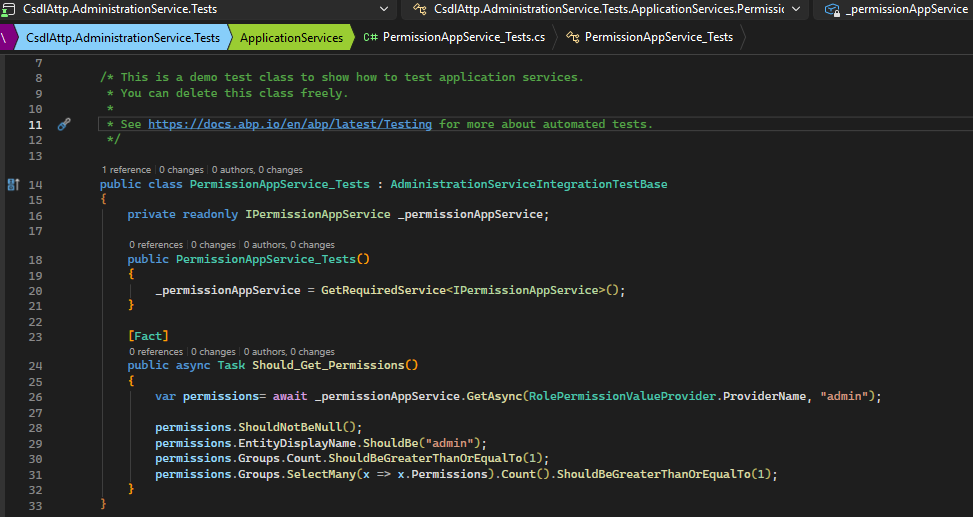Click the C# file icon in breadcrumb
Image resolution: width=973 pixels, height=517 pixels.
click(369, 37)
